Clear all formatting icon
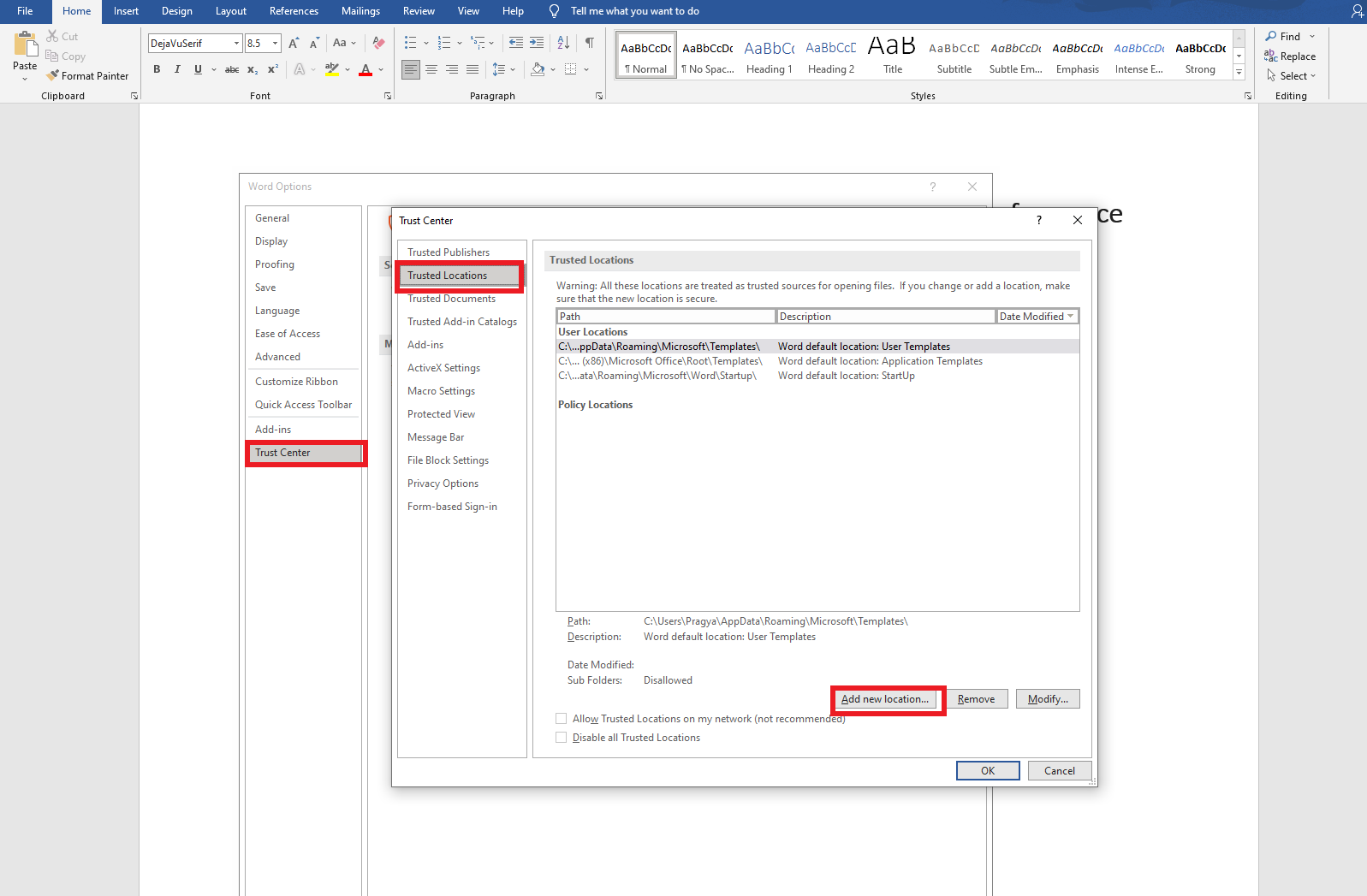Image resolution: width=1367 pixels, height=896 pixels. coord(378,43)
